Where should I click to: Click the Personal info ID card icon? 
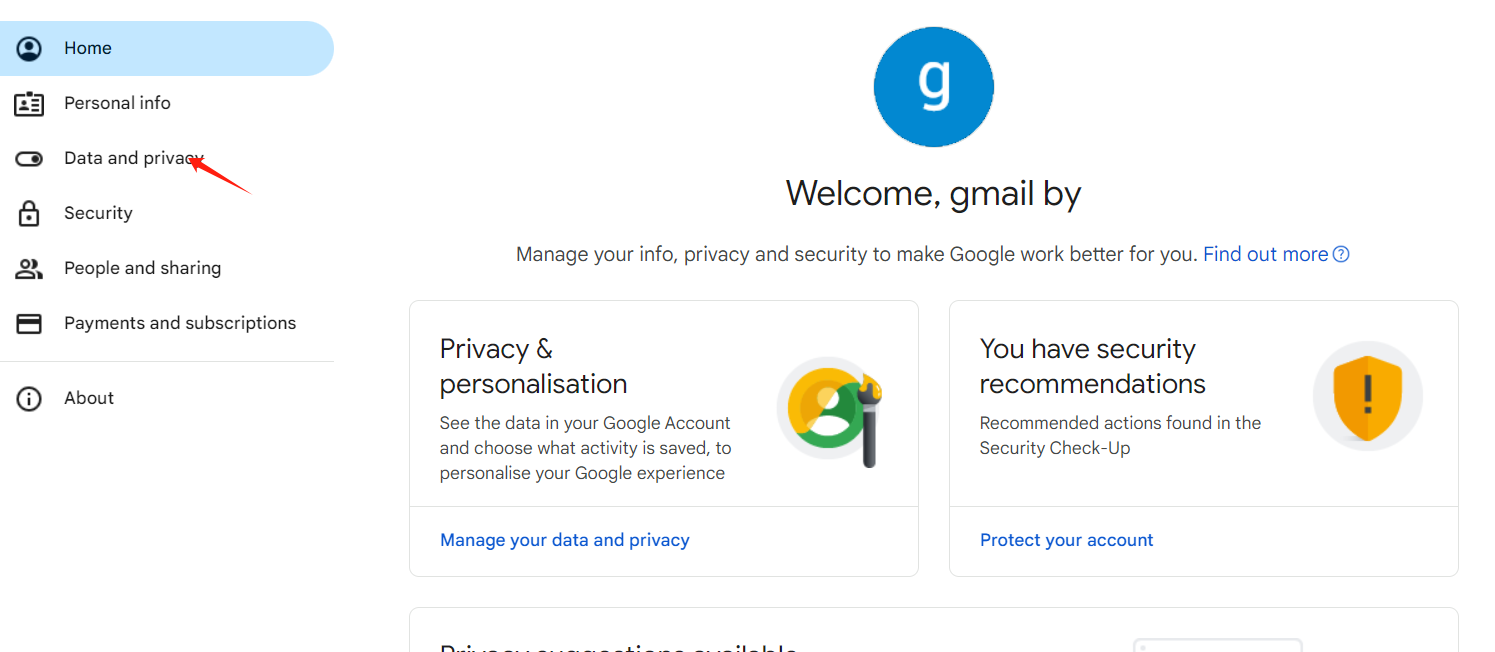coord(30,103)
